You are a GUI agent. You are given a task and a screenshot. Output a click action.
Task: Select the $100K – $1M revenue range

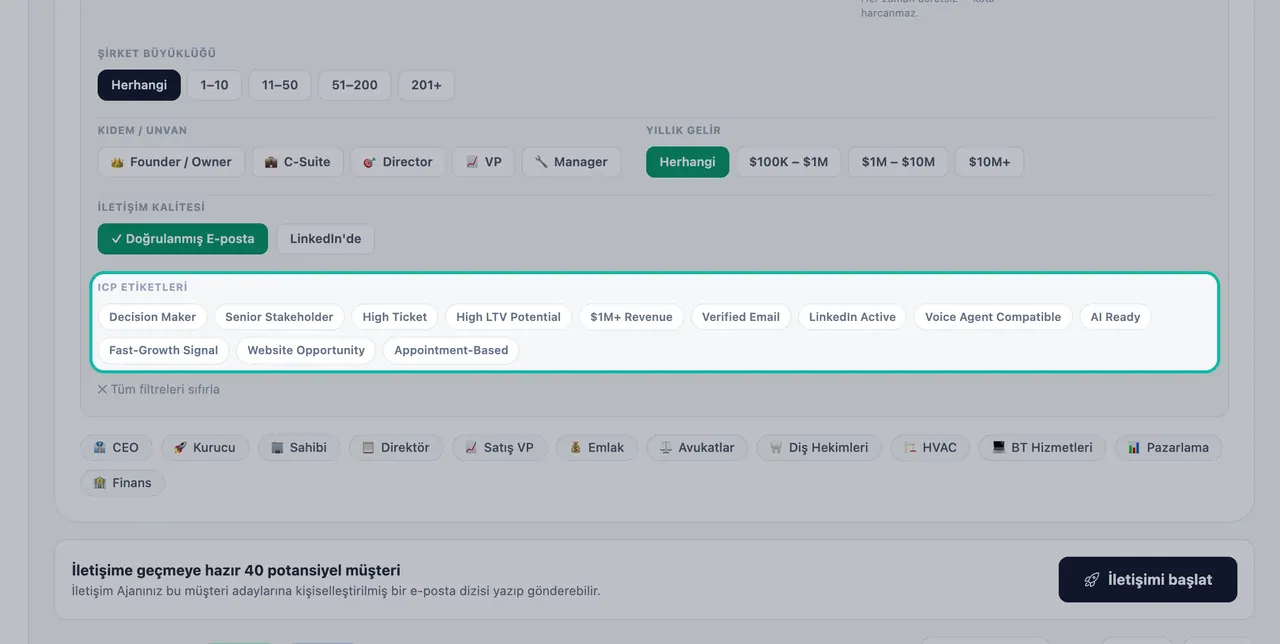(x=789, y=162)
